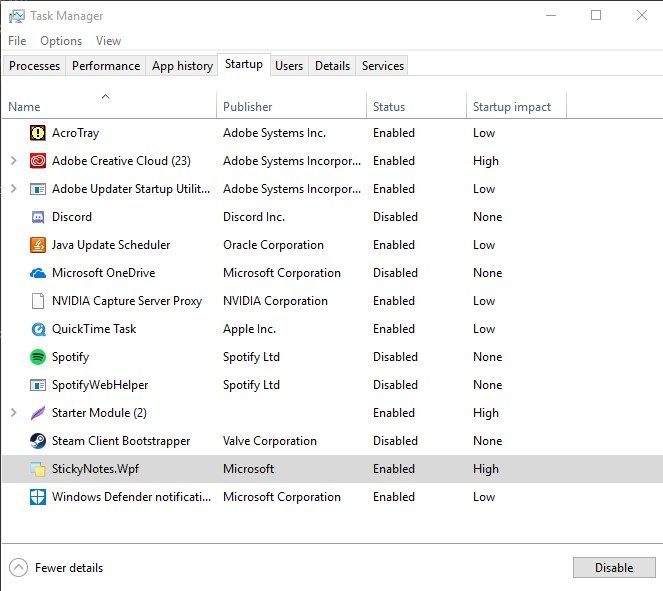Click High impact in Starter Module row
663x591 pixels.
(485, 413)
